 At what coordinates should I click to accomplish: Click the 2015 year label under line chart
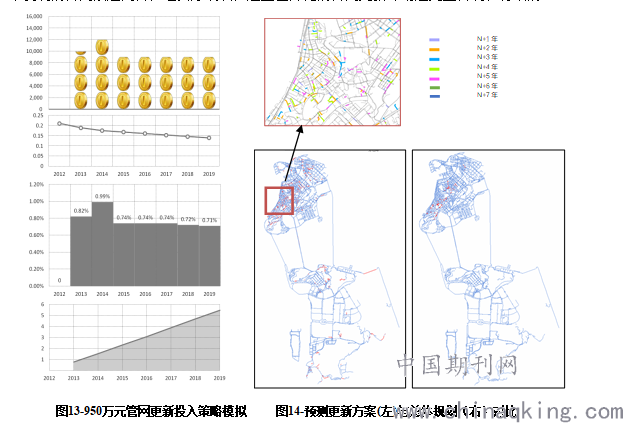click(x=123, y=174)
